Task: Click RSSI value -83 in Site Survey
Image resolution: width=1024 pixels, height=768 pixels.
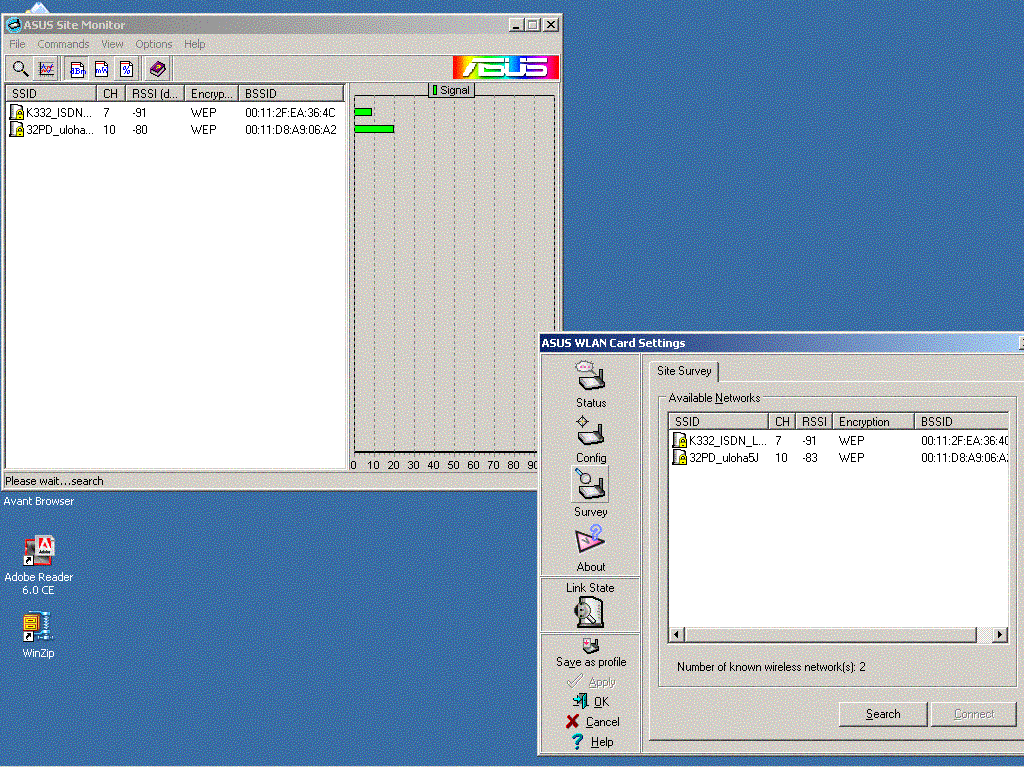Action: click(810, 457)
